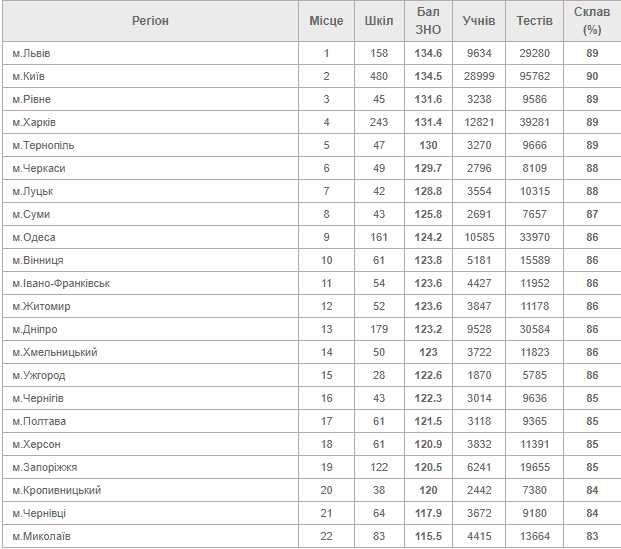Screen dimensions: 621x549
Task: Click the Тестів column header
Action: tap(534, 21)
